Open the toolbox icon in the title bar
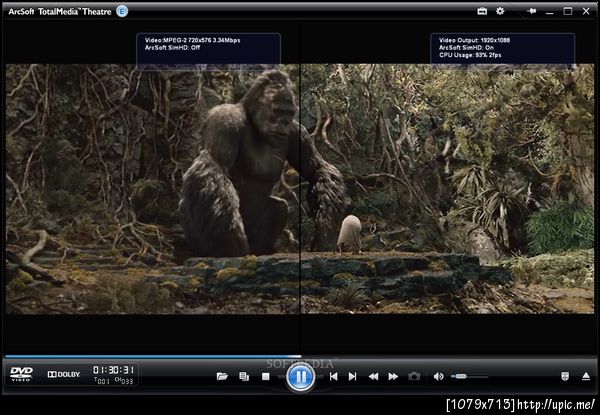 point(482,11)
